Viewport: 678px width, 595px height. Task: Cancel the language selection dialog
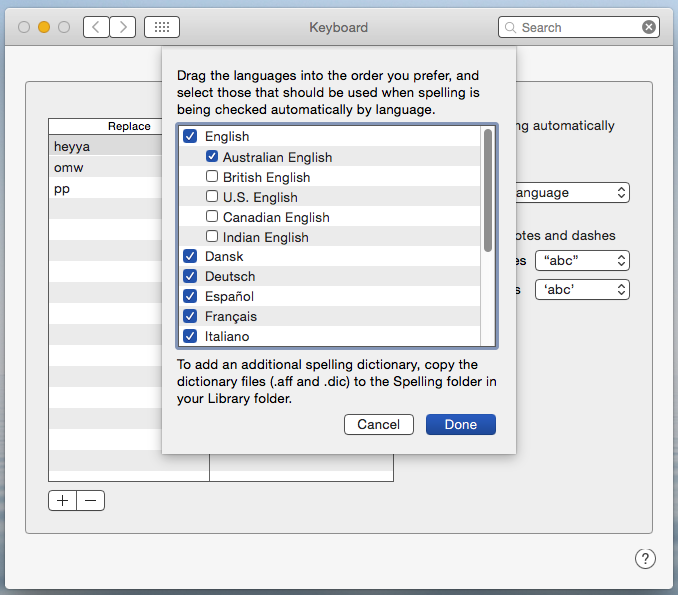pos(378,424)
